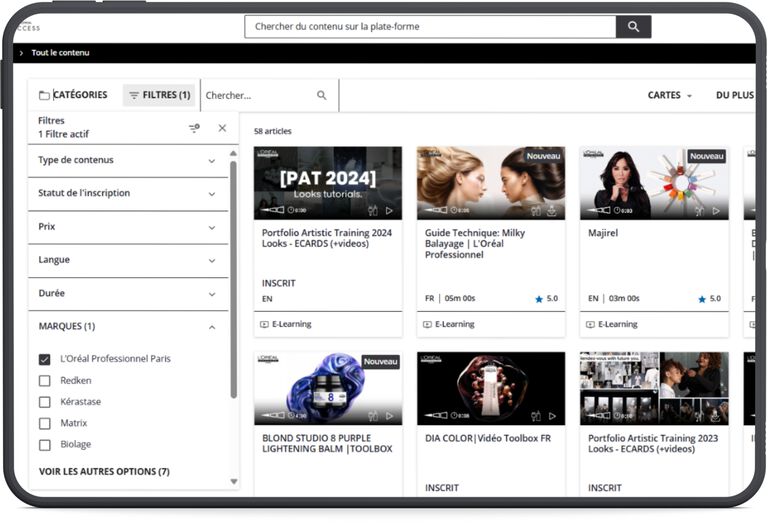Open BLOND STUDIO 8 PURPLE LIGHTENING BALM title
The width and height of the screenshot is (768, 524).
327,443
